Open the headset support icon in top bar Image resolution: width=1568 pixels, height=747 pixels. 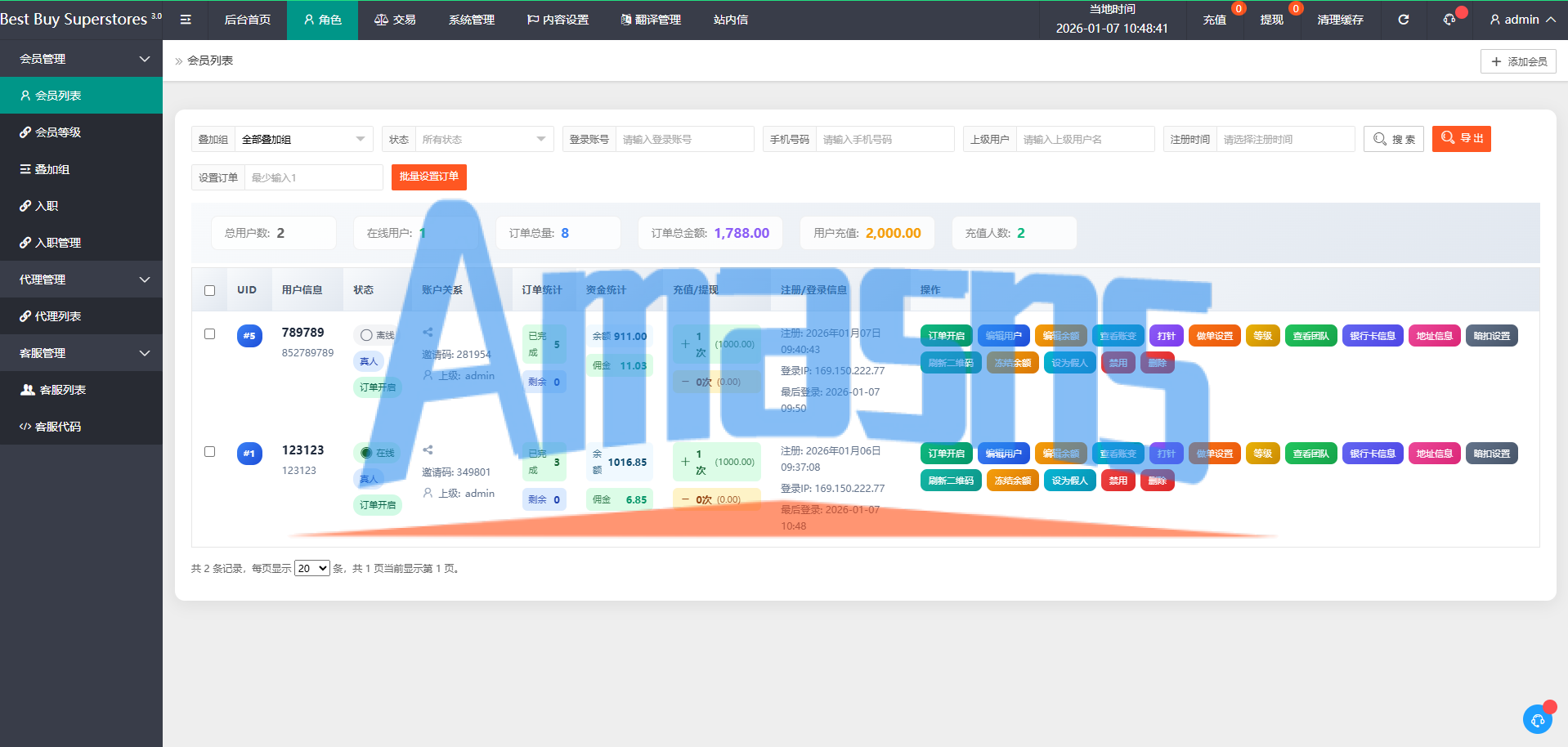pyautogui.click(x=1449, y=20)
